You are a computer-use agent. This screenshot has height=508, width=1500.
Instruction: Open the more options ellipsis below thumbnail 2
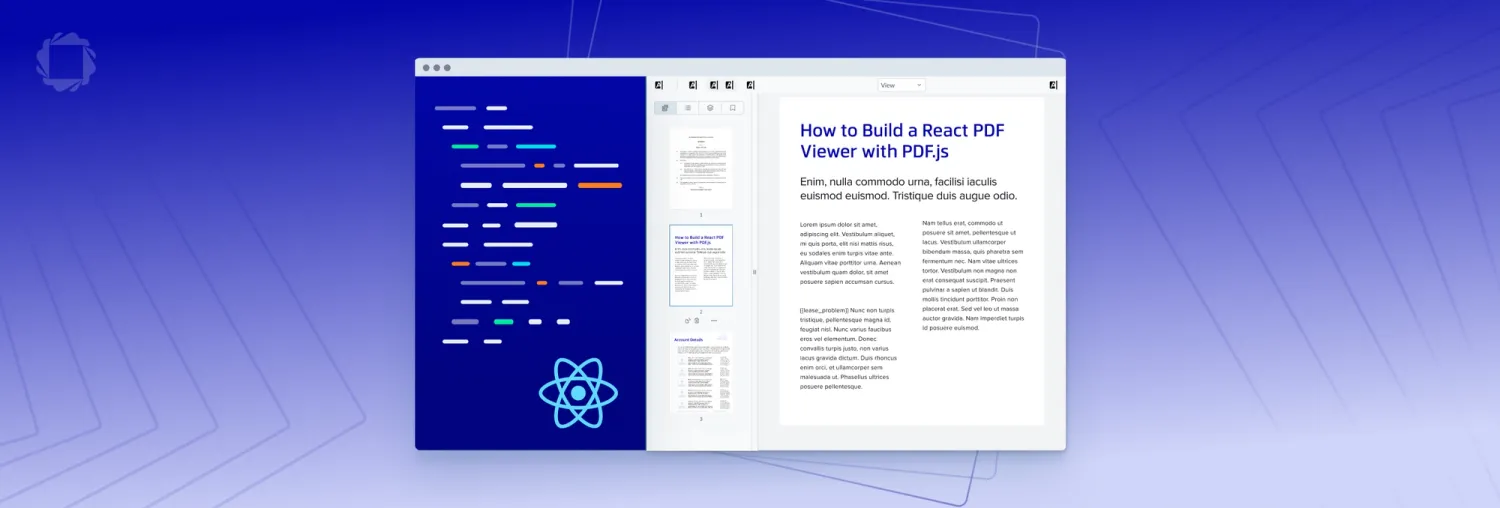tap(714, 320)
